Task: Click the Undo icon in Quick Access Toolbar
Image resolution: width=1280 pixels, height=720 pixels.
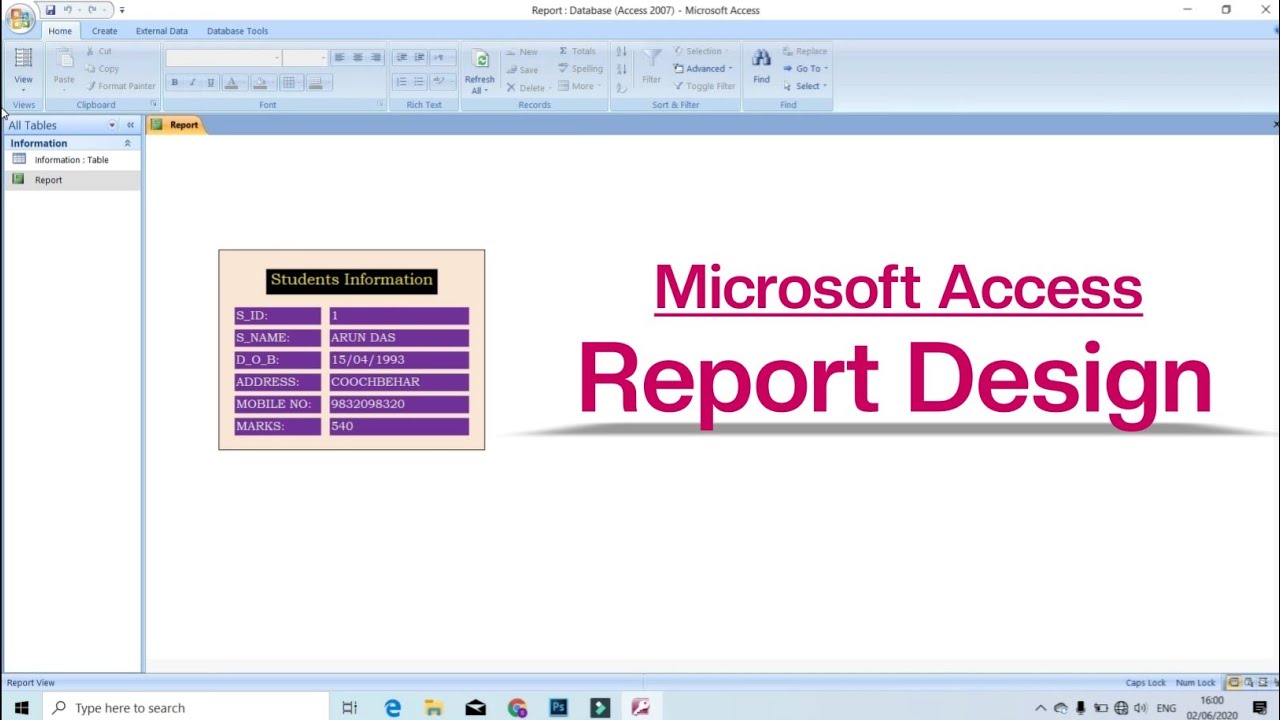Action: coord(68,10)
